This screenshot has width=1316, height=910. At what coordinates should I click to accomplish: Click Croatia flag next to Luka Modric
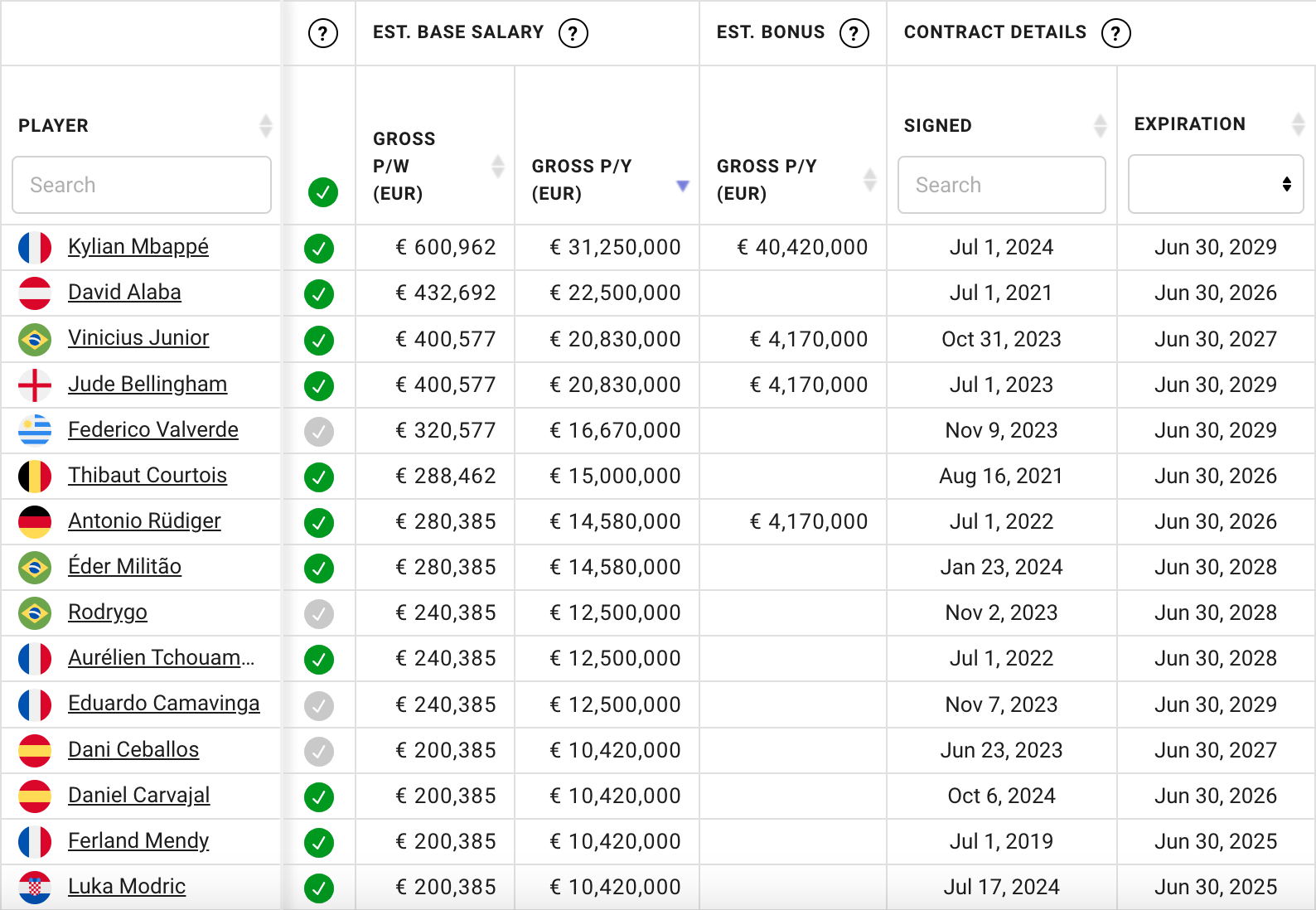click(35, 888)
